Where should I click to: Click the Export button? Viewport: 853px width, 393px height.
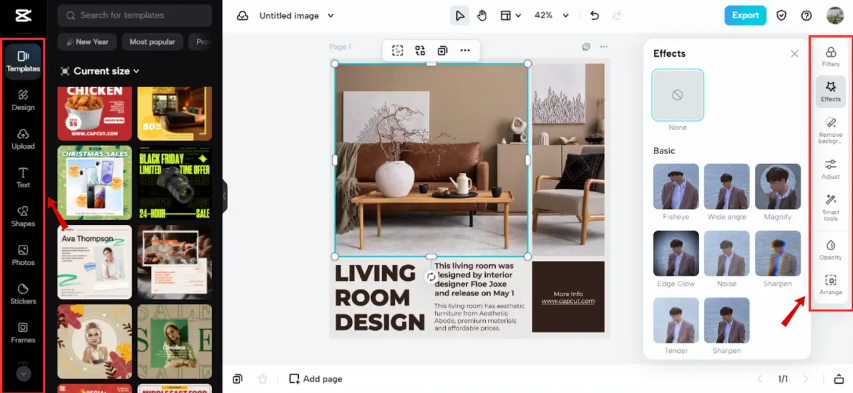tap(745, 15)
